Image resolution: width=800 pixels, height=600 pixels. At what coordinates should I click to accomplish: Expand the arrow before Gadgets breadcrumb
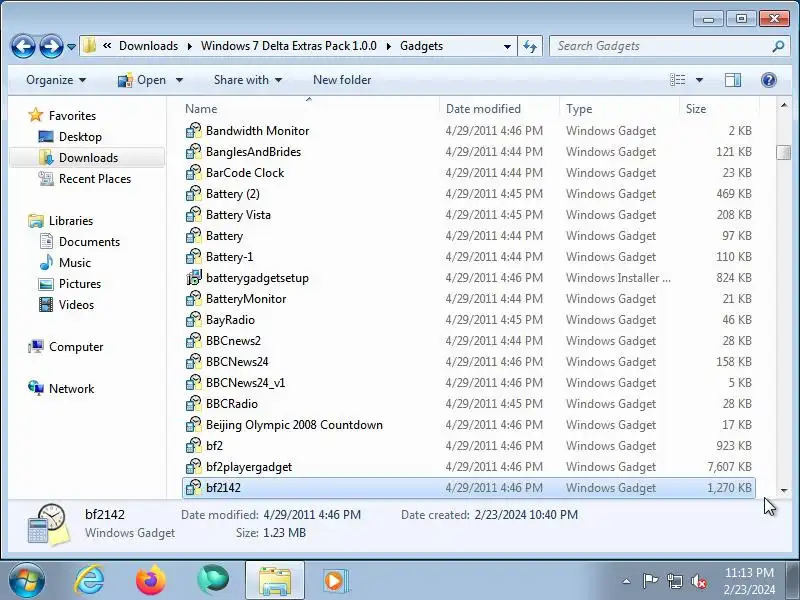click(388, 46)
